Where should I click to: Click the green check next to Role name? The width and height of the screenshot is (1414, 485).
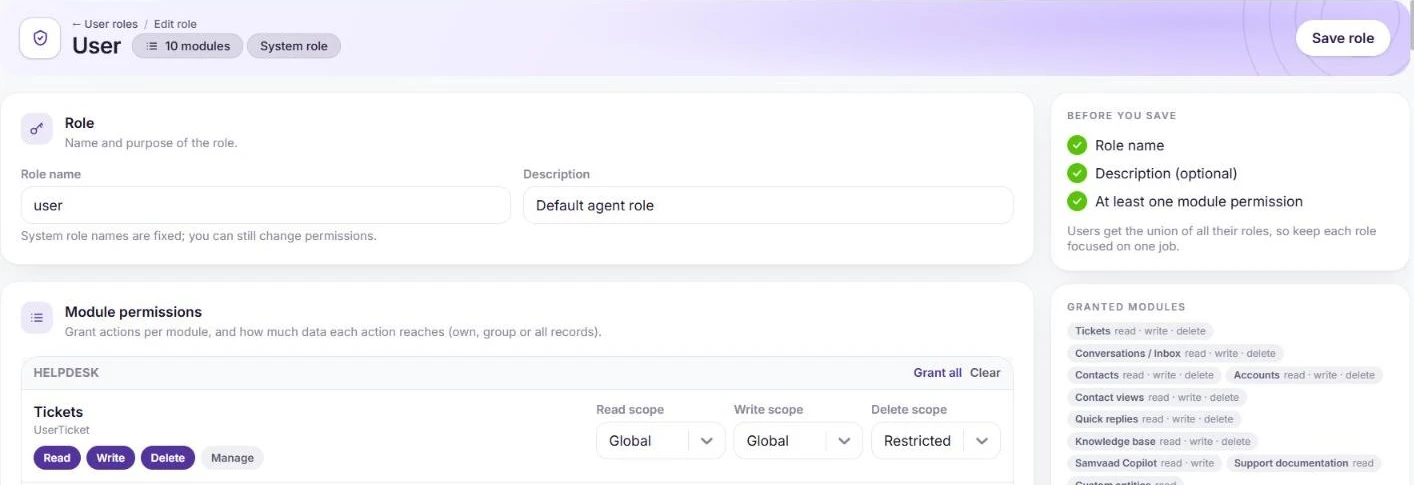(1077, 145)
